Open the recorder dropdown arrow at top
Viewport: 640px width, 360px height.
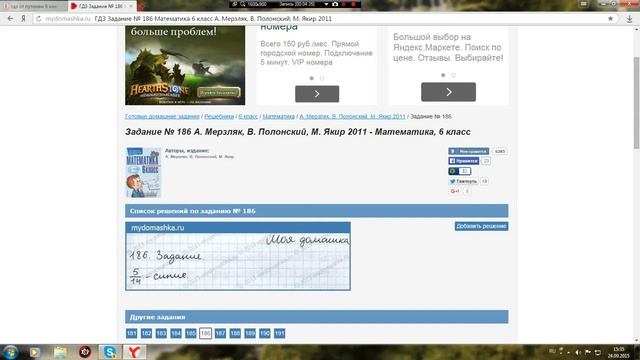[x=326, y=4]
